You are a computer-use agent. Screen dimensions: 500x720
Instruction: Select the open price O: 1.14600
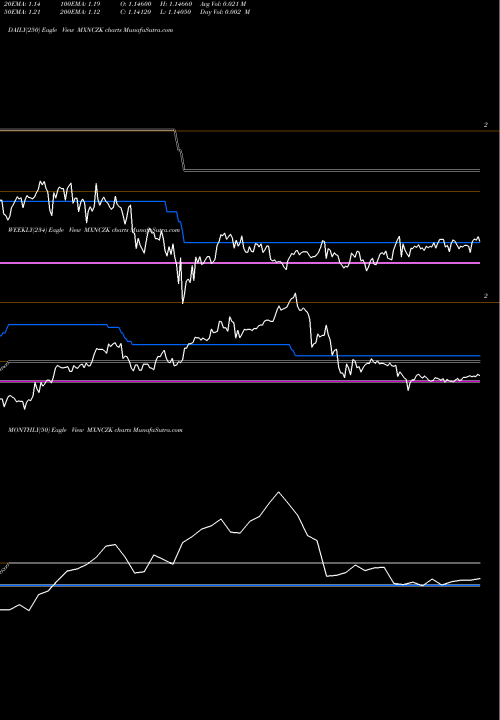(x=135, y=4)
